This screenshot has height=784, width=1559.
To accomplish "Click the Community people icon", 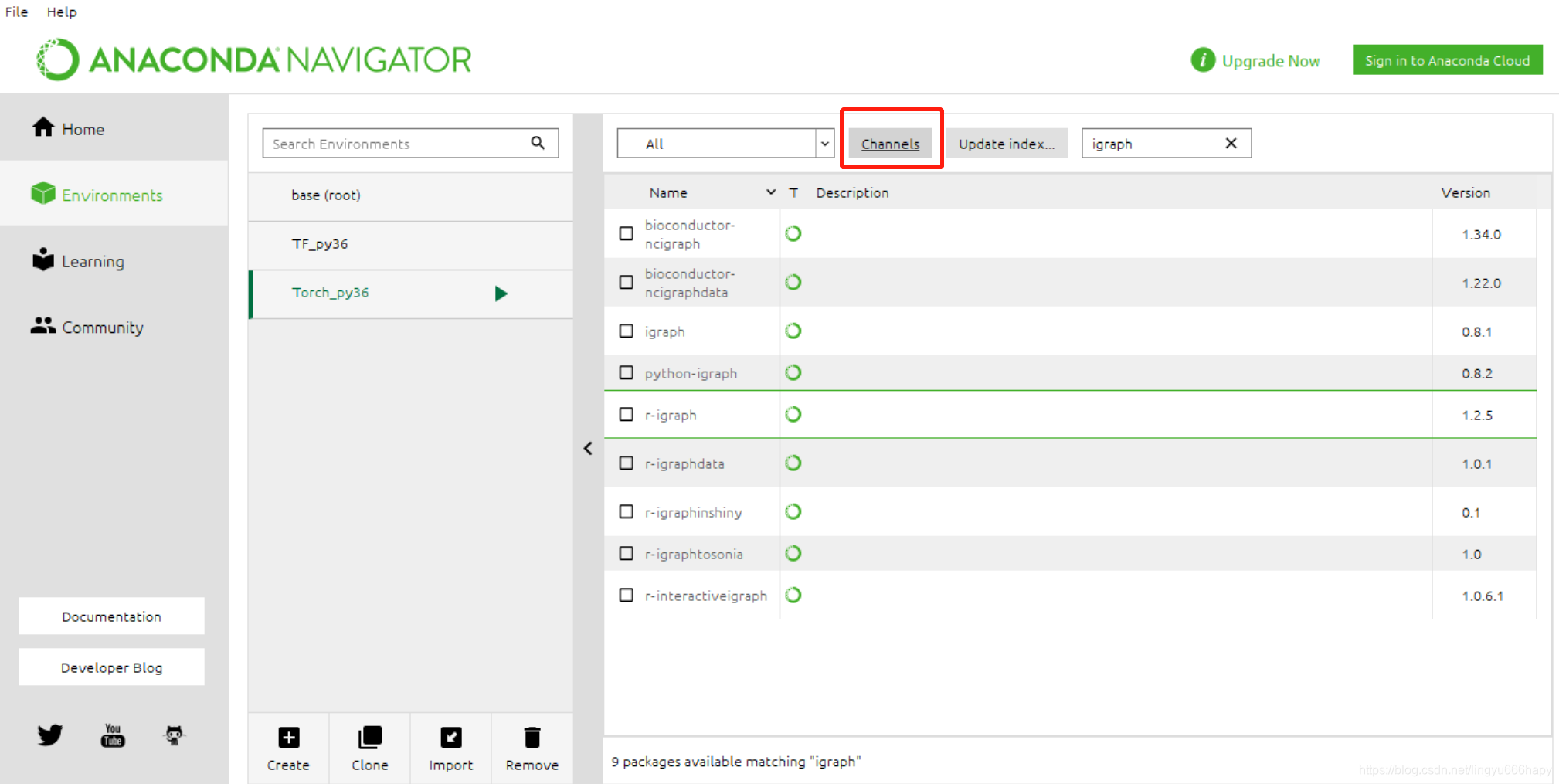I will (43, 326).
